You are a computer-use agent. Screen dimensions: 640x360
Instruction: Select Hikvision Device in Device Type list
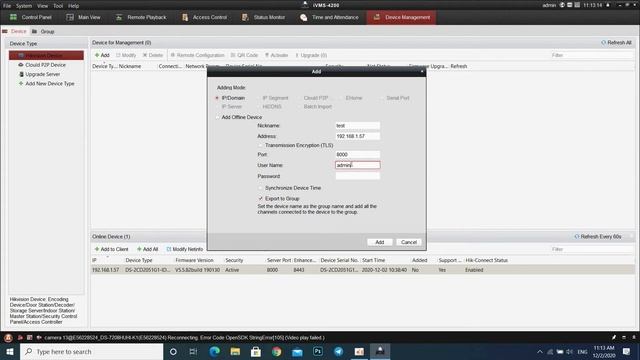coord(46,55)
